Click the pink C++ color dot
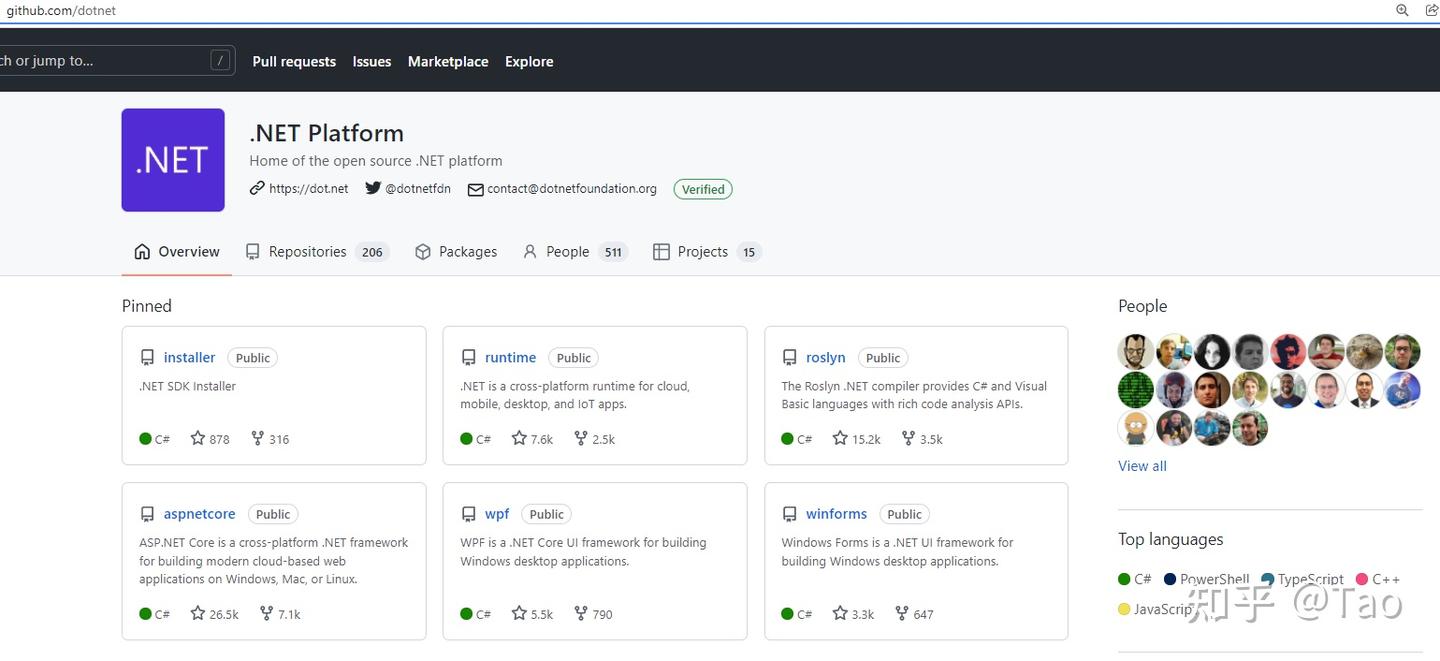 pyautogui.click(x=1362, y=579)
